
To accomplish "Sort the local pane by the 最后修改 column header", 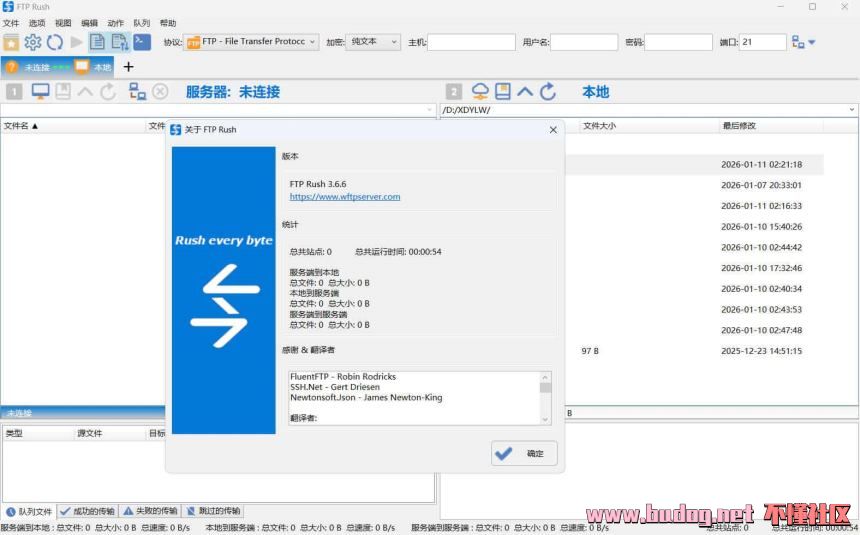I will (x=771, y=126).
